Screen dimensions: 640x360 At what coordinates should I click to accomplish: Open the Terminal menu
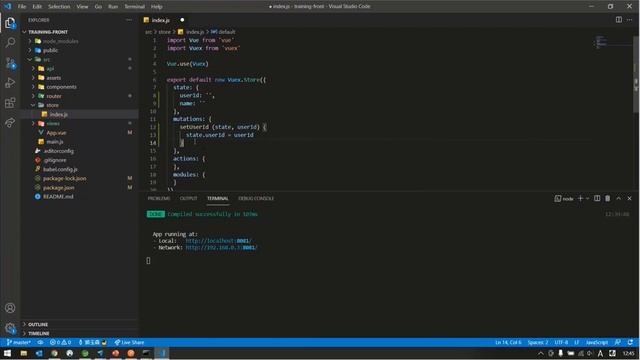click(x=135, y=7)
